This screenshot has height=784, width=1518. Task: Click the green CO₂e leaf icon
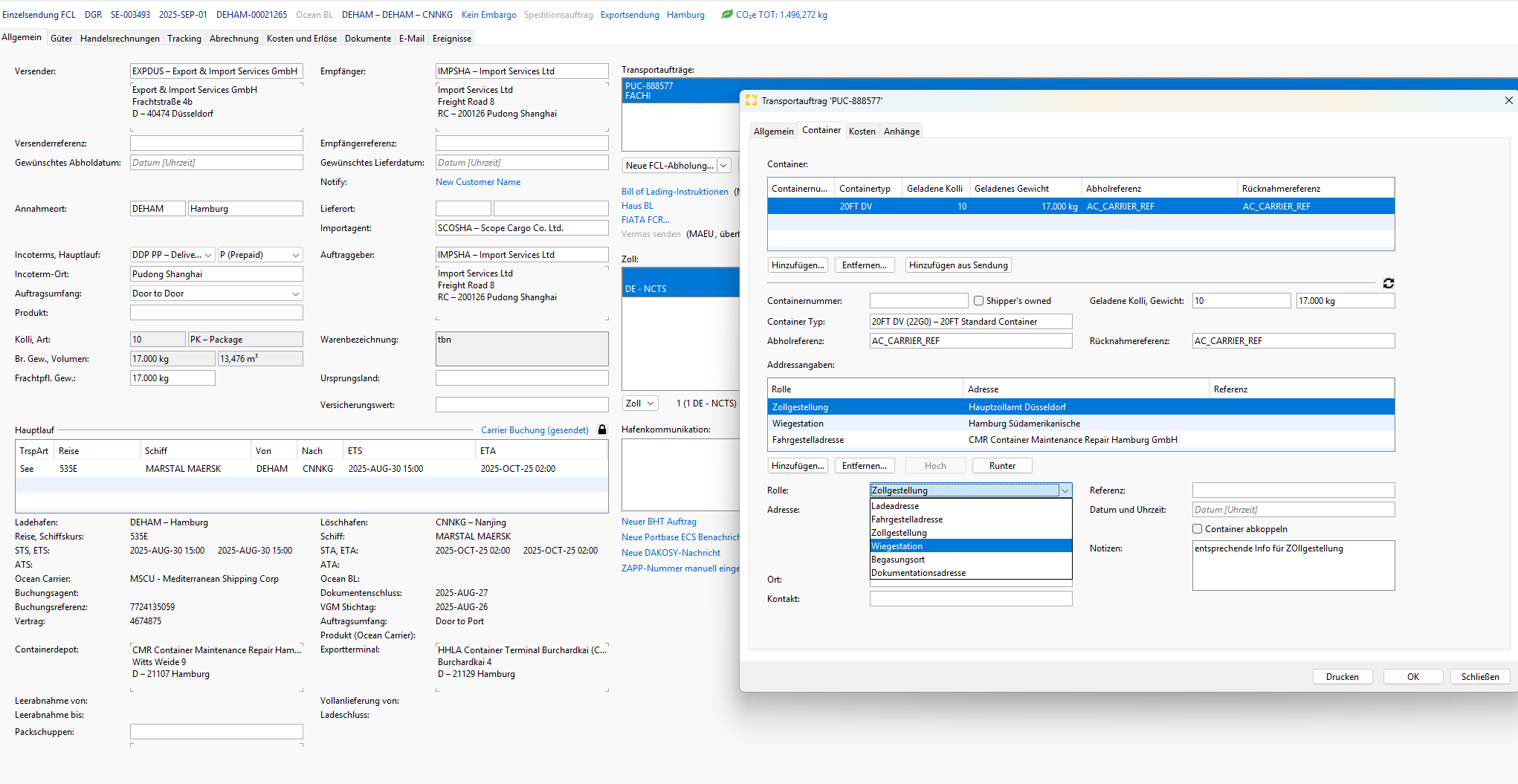click(x=726, y=14)
